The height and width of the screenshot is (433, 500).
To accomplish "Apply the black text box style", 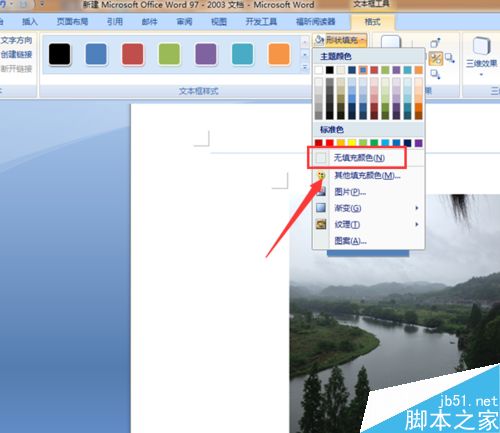I will point(60,54).
